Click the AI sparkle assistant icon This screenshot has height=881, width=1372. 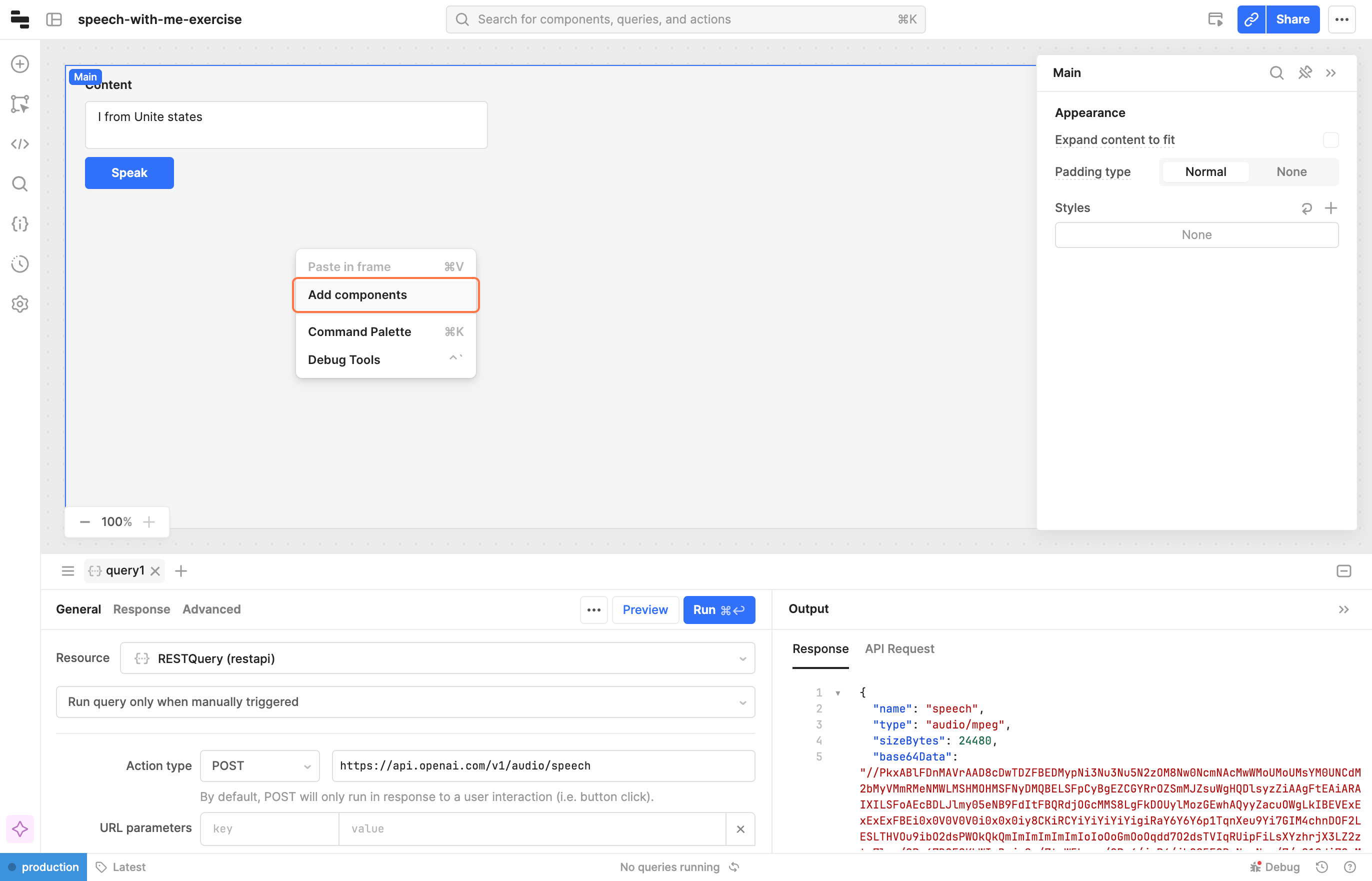(20, 828)
